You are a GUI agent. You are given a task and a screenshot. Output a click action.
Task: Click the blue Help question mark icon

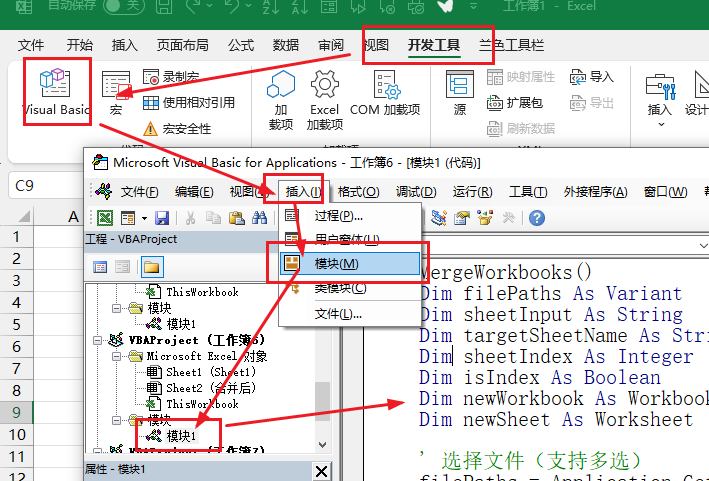[x=537, y=218]
